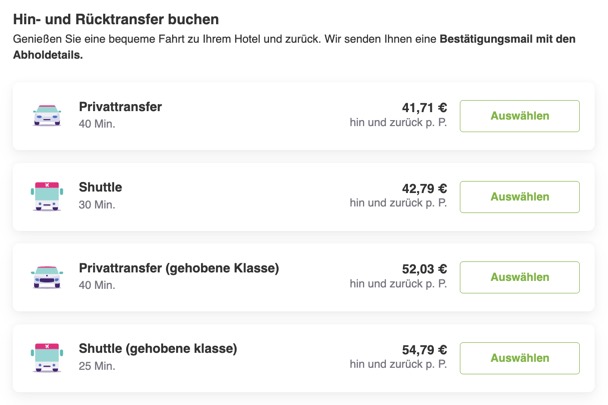Click the Shuttle bus icon

47,196
